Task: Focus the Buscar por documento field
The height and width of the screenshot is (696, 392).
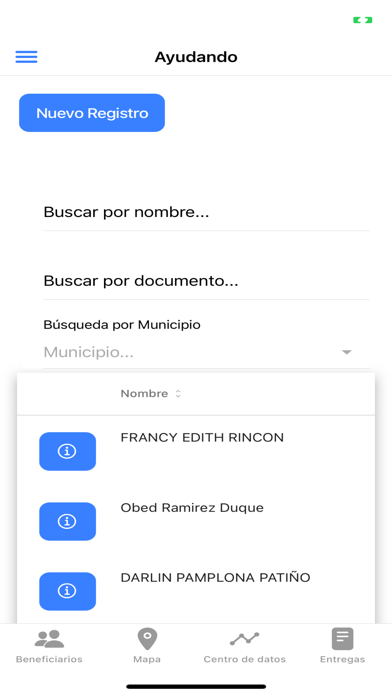Action: (206, 281)
